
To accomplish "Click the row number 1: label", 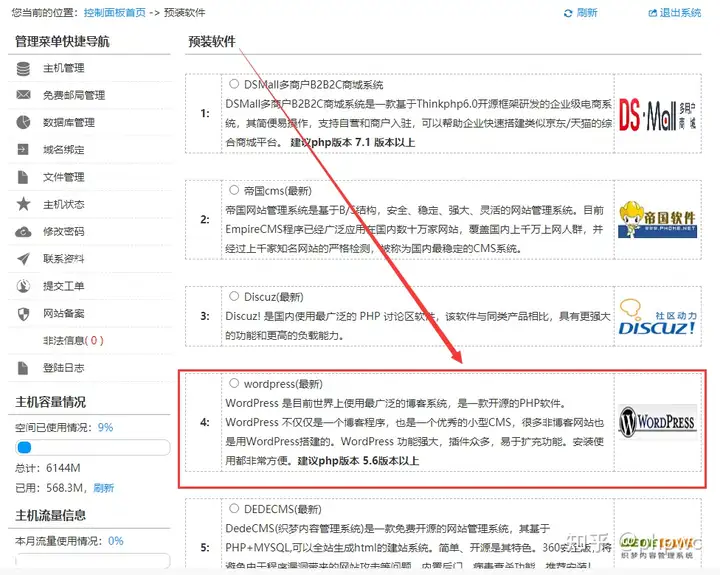I will click(205, 113).
